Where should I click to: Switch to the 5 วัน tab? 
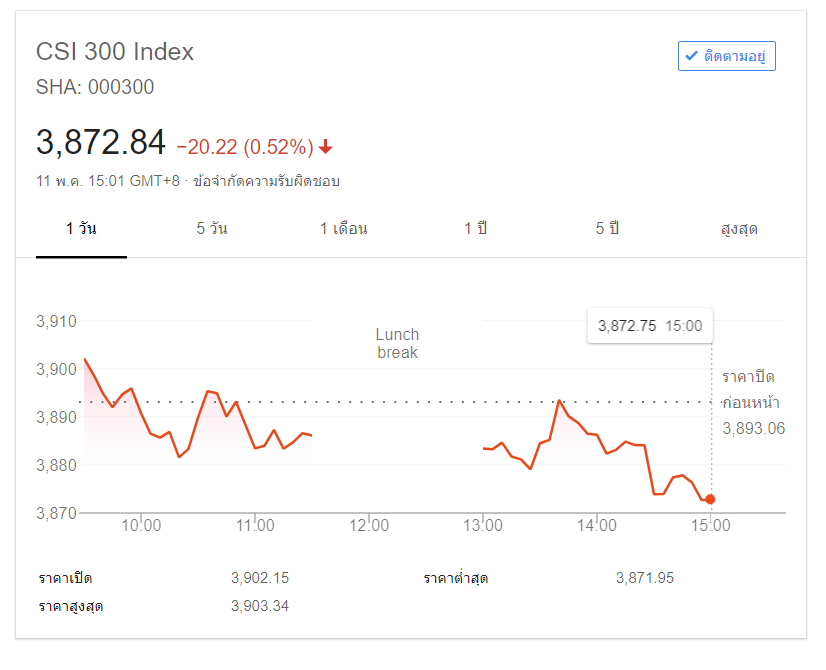coord(212,229)
